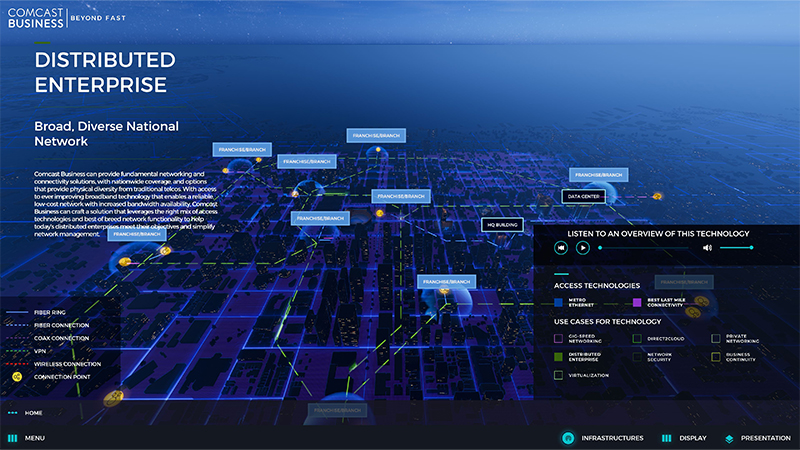
Task: Adjust the volume slider handle
Action: point(751,247)
